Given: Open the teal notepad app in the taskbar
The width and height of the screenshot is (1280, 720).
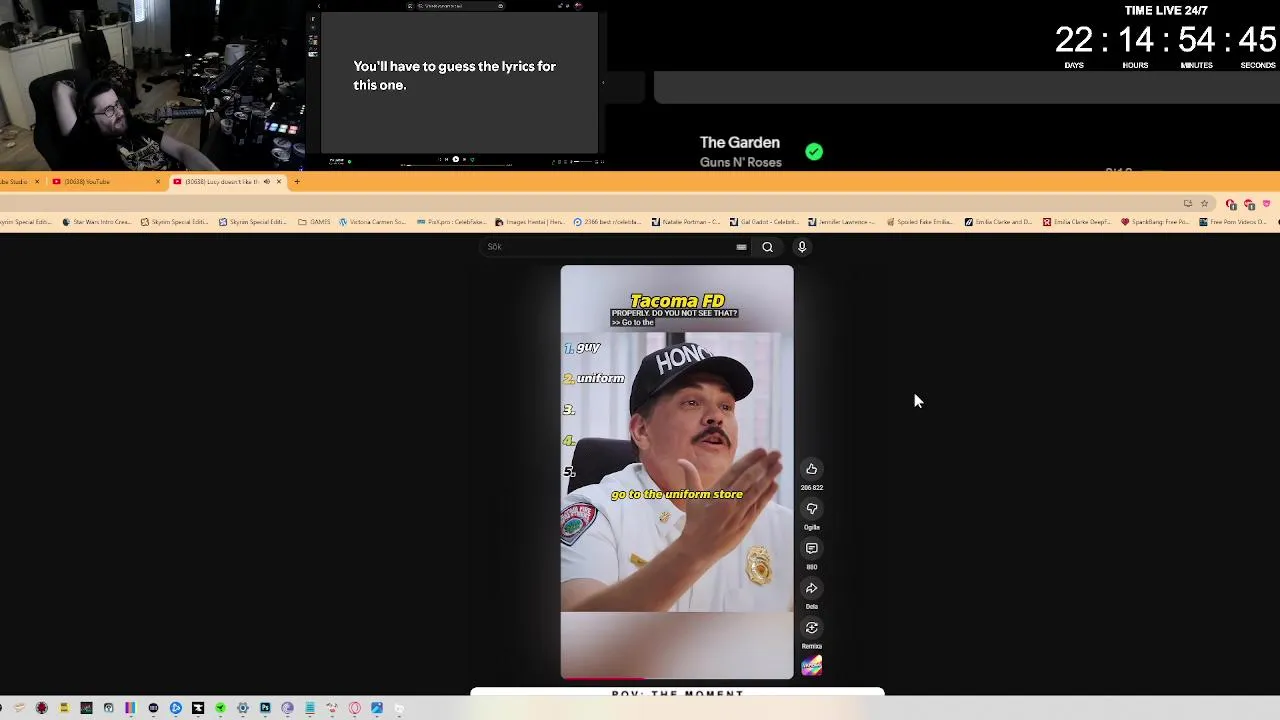Looking at the screenshot, I should coord(310,708).
